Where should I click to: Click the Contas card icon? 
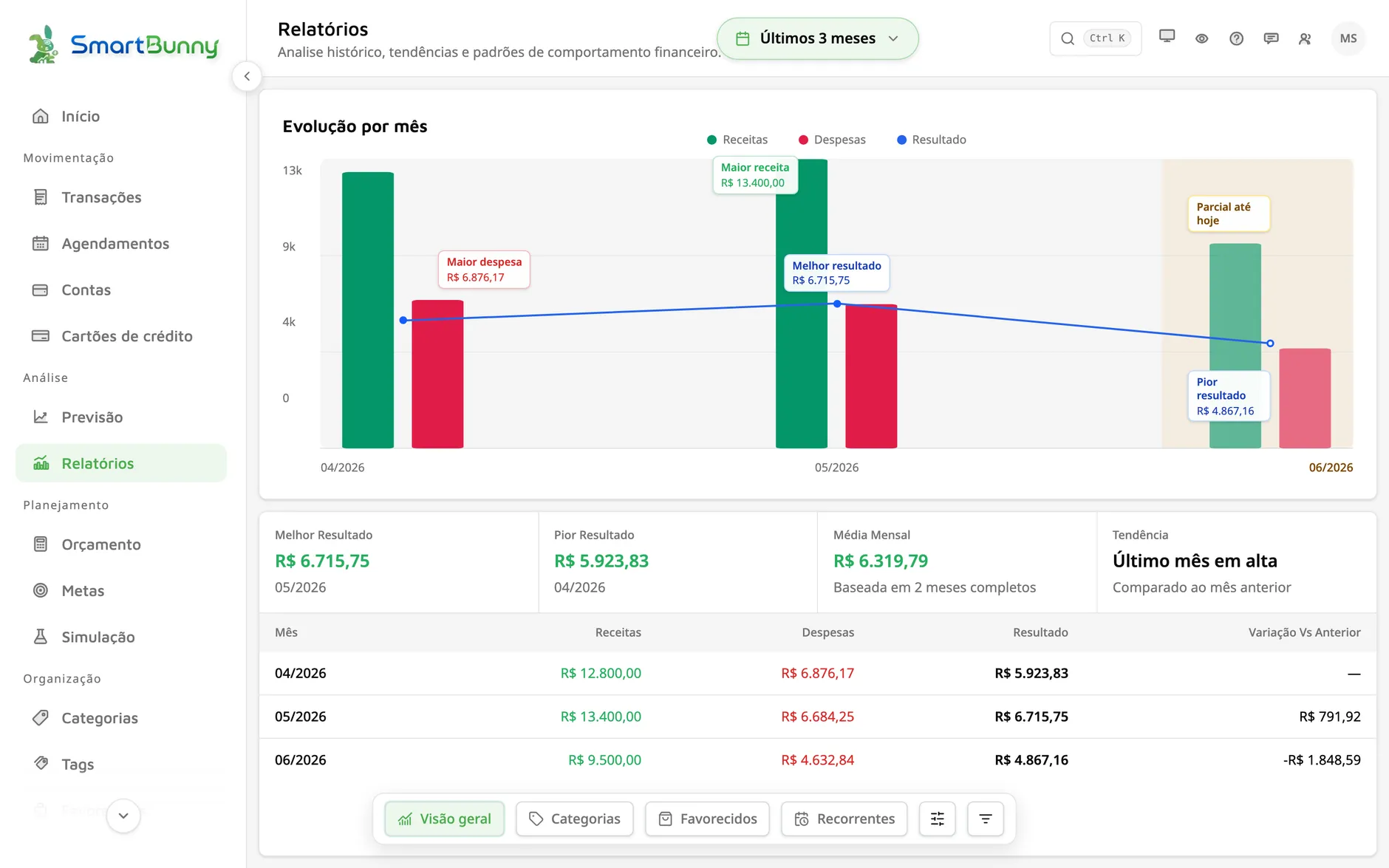[x=41, y=290]
